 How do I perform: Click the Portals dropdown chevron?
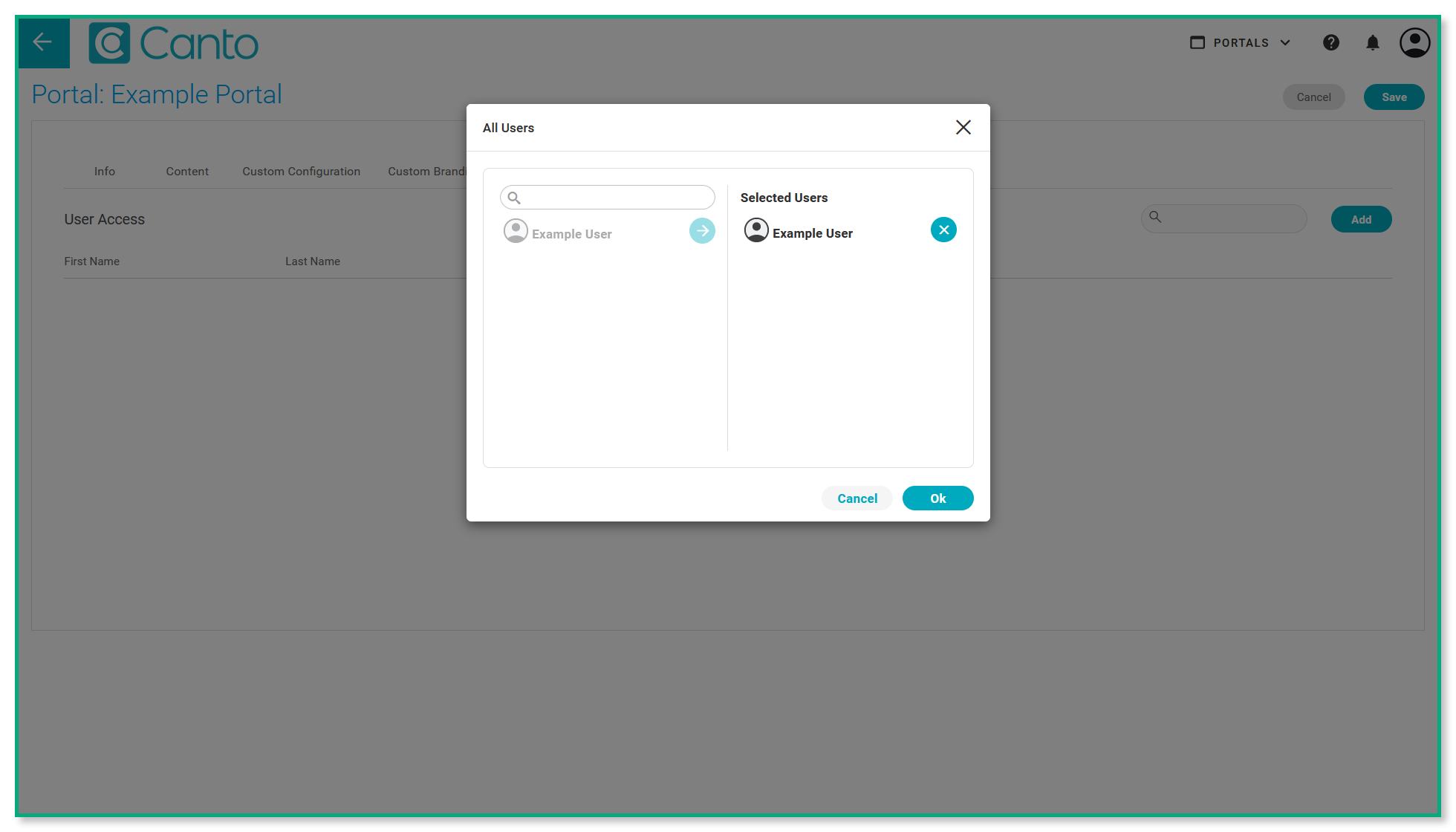point(1285,43)
